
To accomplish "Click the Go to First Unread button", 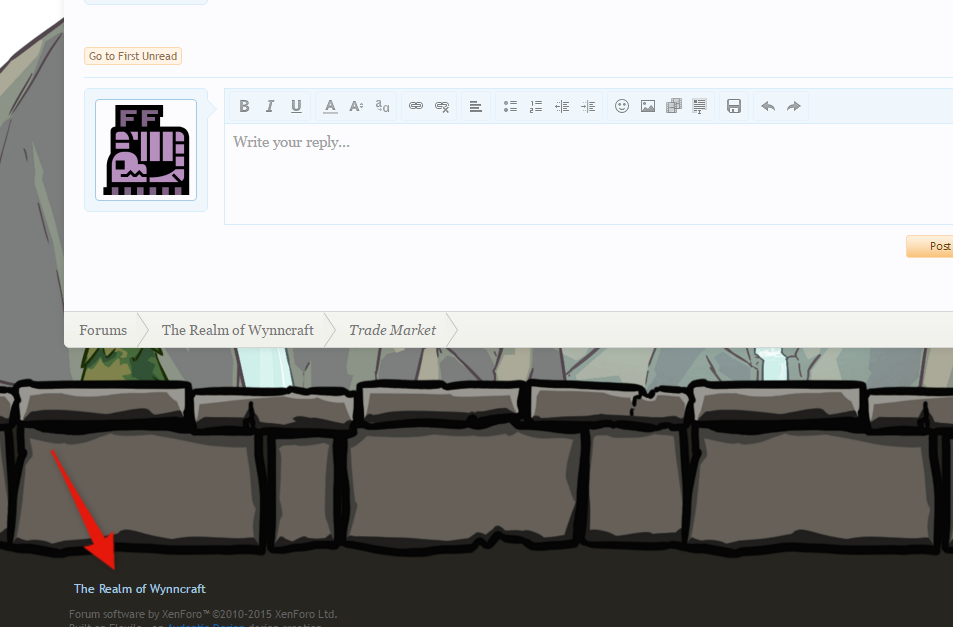I will point(133,57).
